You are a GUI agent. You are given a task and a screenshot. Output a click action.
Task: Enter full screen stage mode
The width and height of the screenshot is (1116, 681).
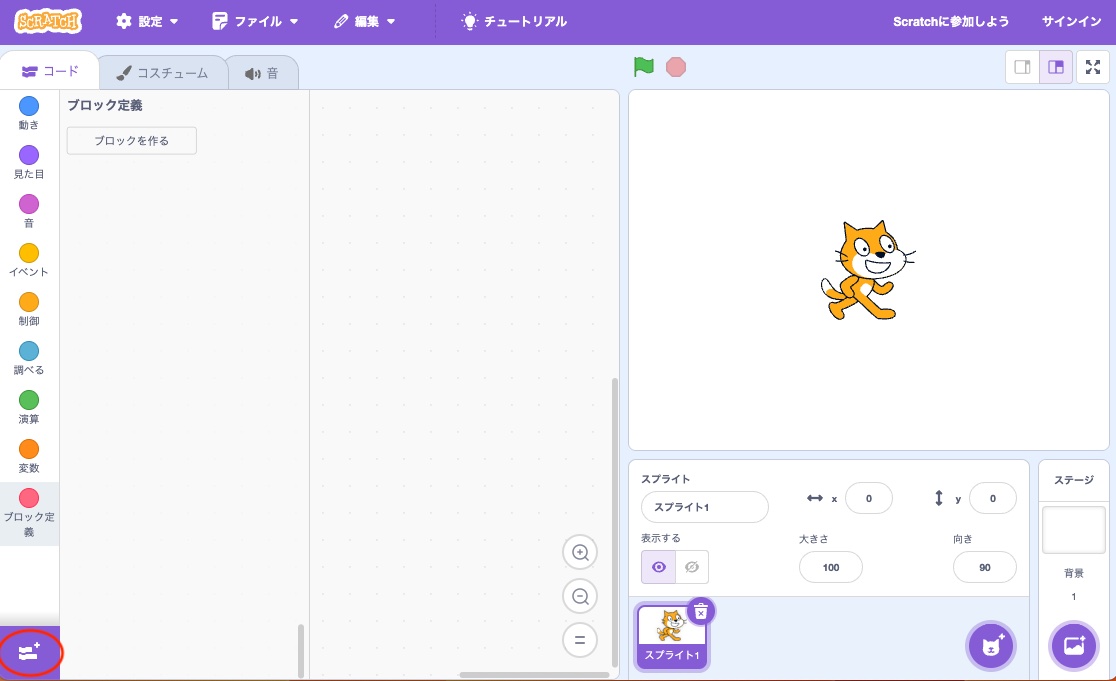[1093, 67]
